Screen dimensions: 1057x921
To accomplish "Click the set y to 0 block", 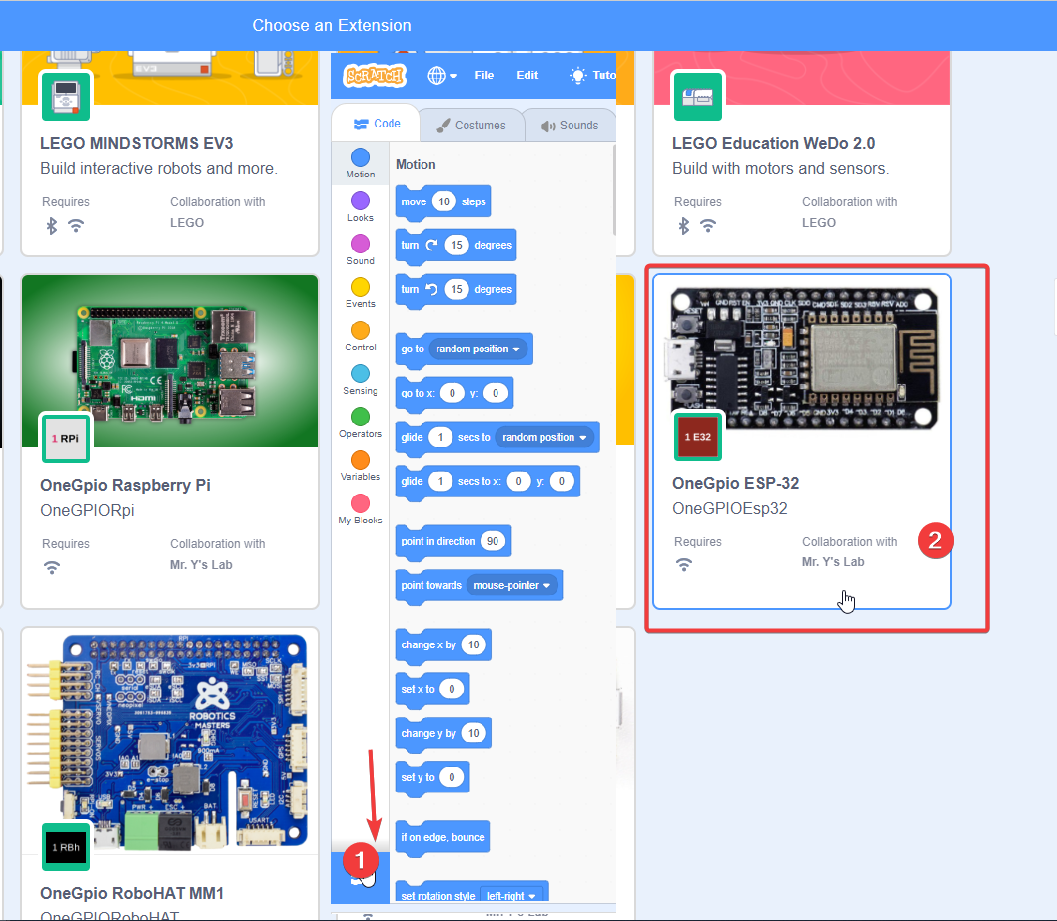I will pos(432,777).
